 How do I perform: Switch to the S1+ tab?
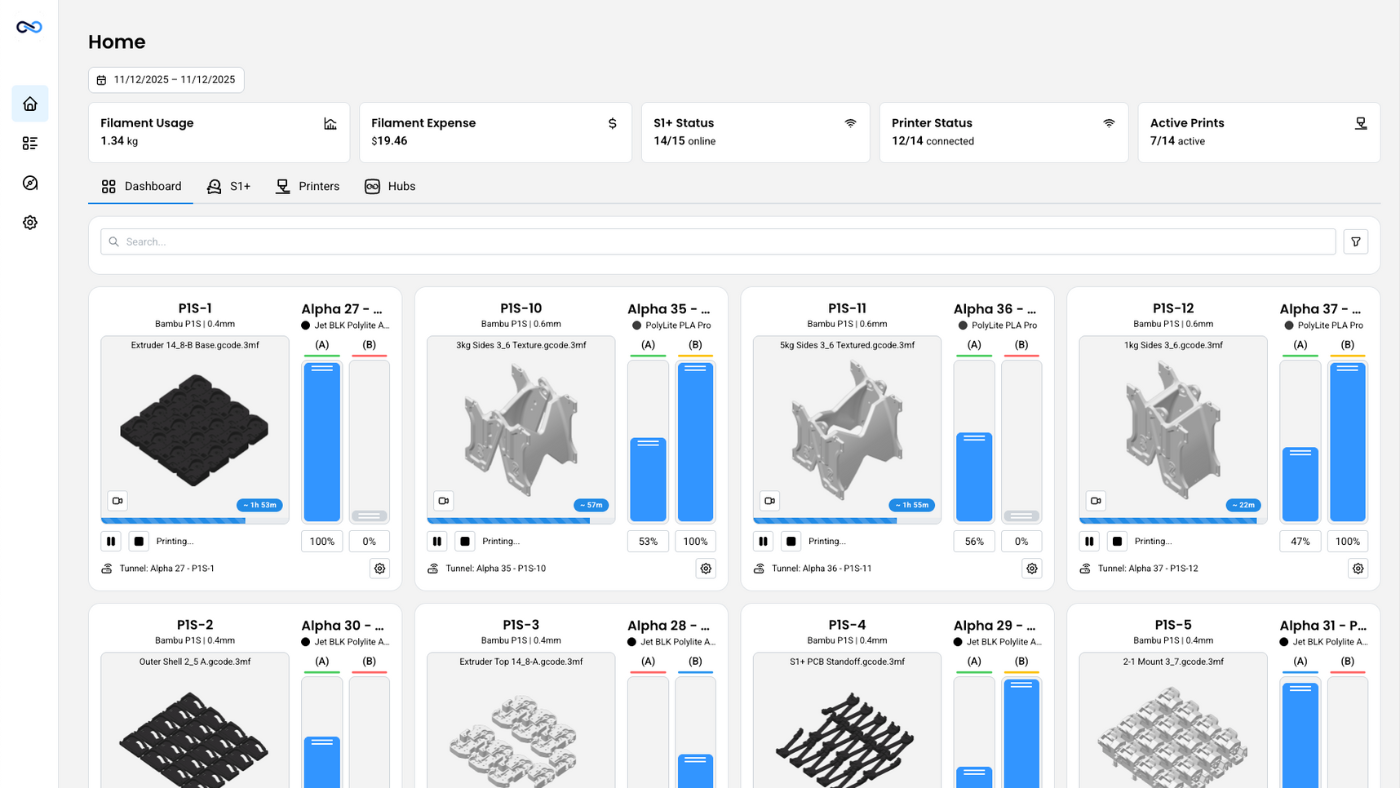click(229, 186)
